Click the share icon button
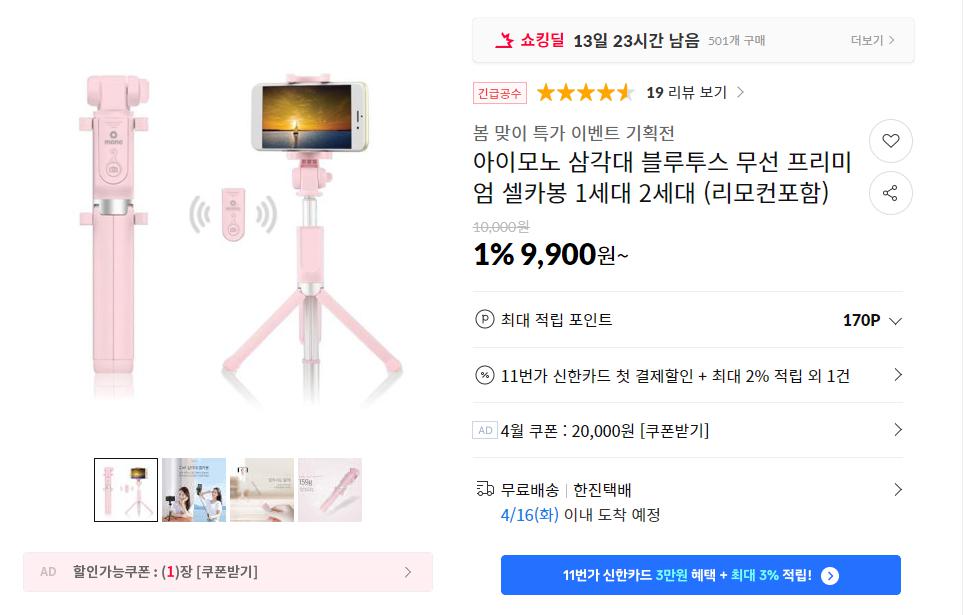This screenshot has width=963, height=615. point(890,194)
